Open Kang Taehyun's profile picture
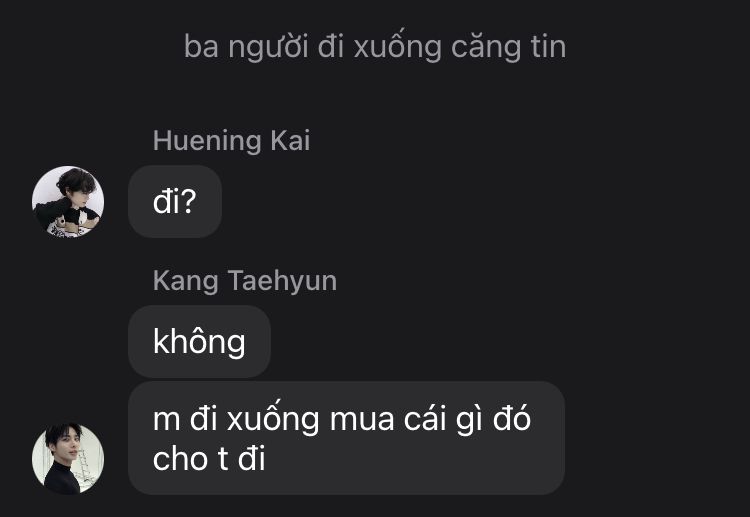 (x=68, y=458)
